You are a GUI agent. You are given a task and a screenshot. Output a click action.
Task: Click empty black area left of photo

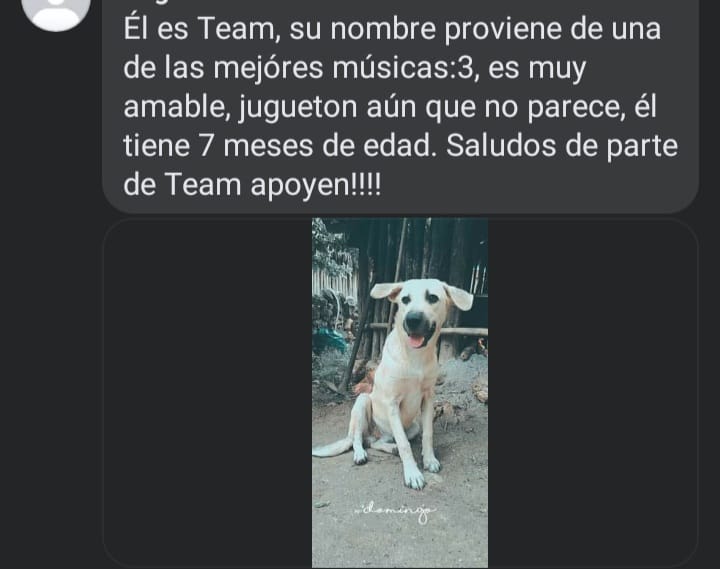(208, 393)
